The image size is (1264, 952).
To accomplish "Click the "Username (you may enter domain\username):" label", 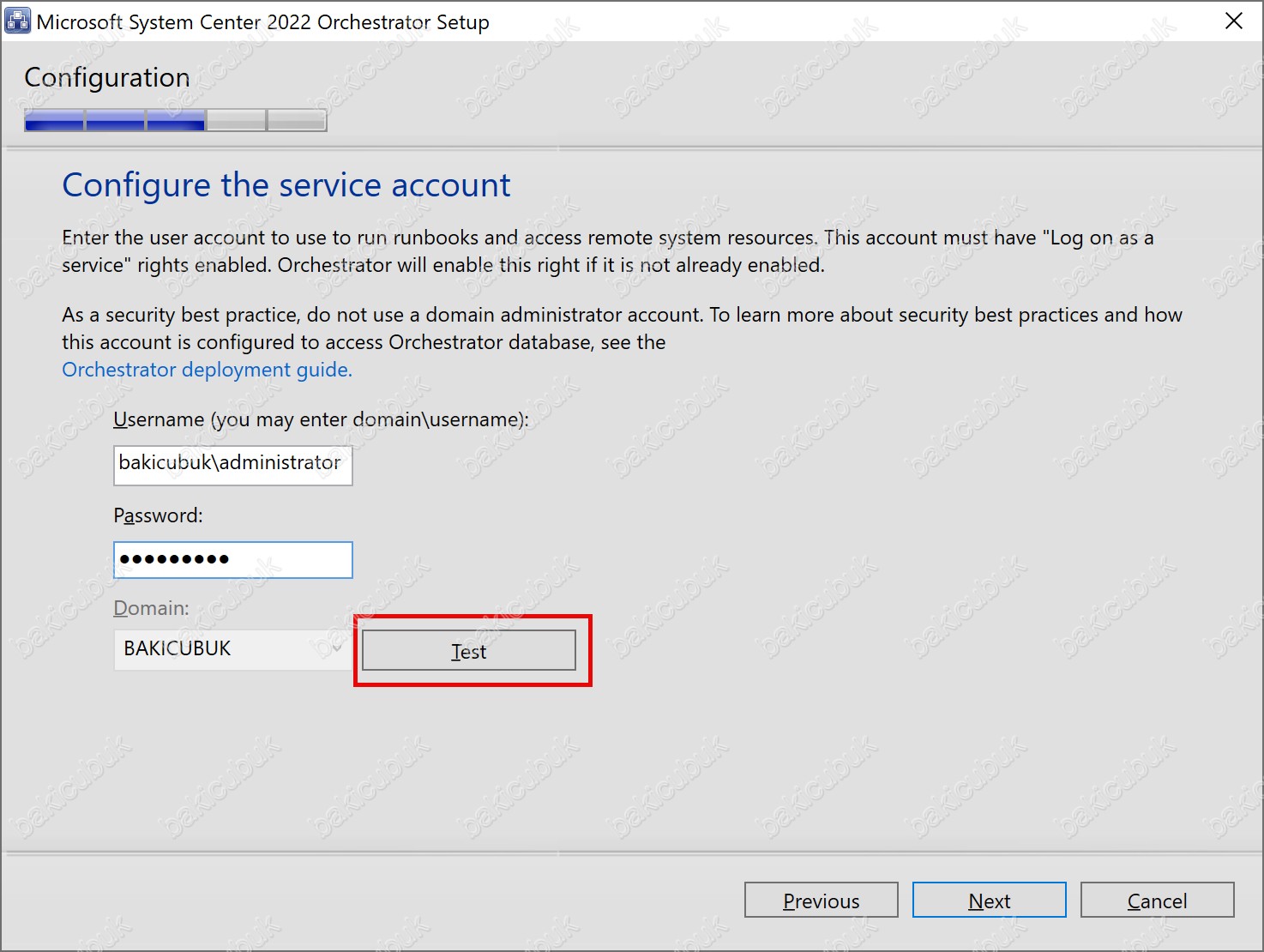I will [322, 419].
